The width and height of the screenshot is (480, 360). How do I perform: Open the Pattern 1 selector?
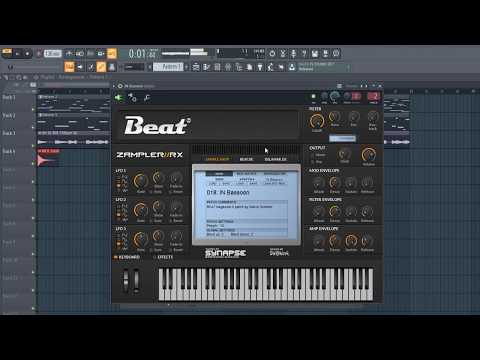(168, 67)
